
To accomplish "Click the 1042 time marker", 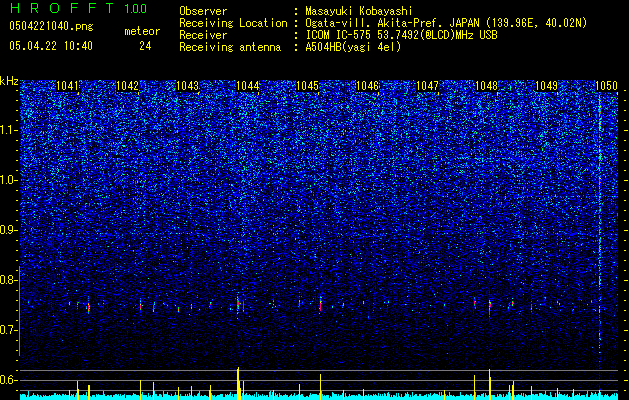I will click(127, 86).
